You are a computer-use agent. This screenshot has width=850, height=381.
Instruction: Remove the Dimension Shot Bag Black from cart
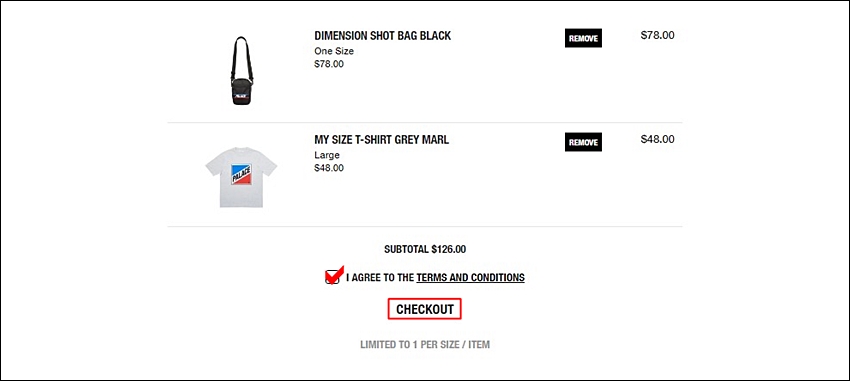click(x=583, y=38)
